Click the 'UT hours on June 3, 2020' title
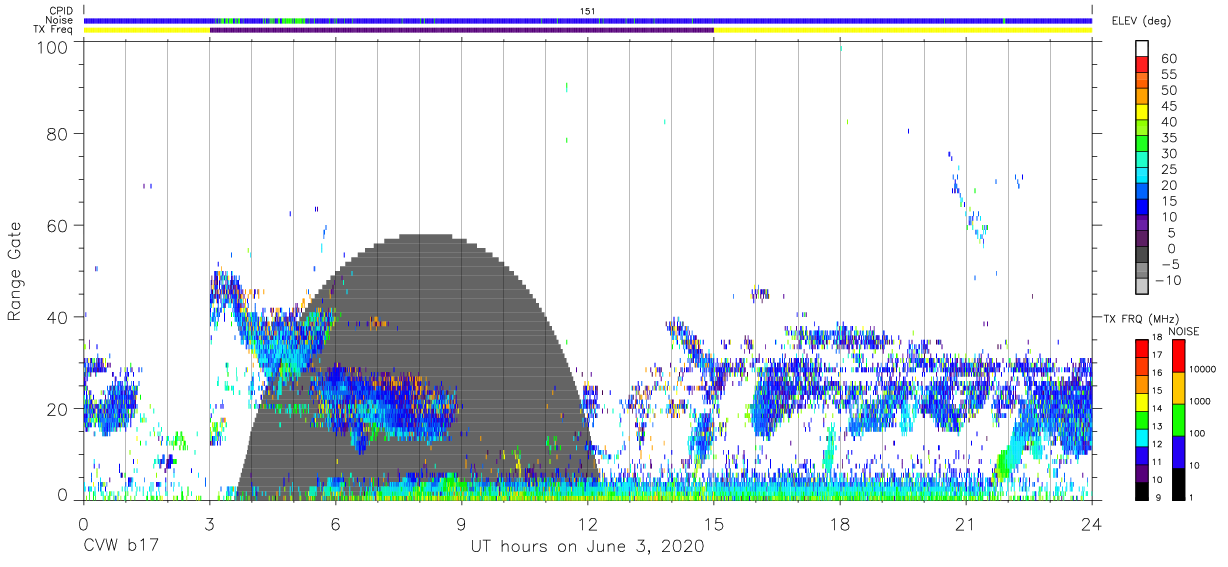This screenshot has height=567, width=1228. 588,547
